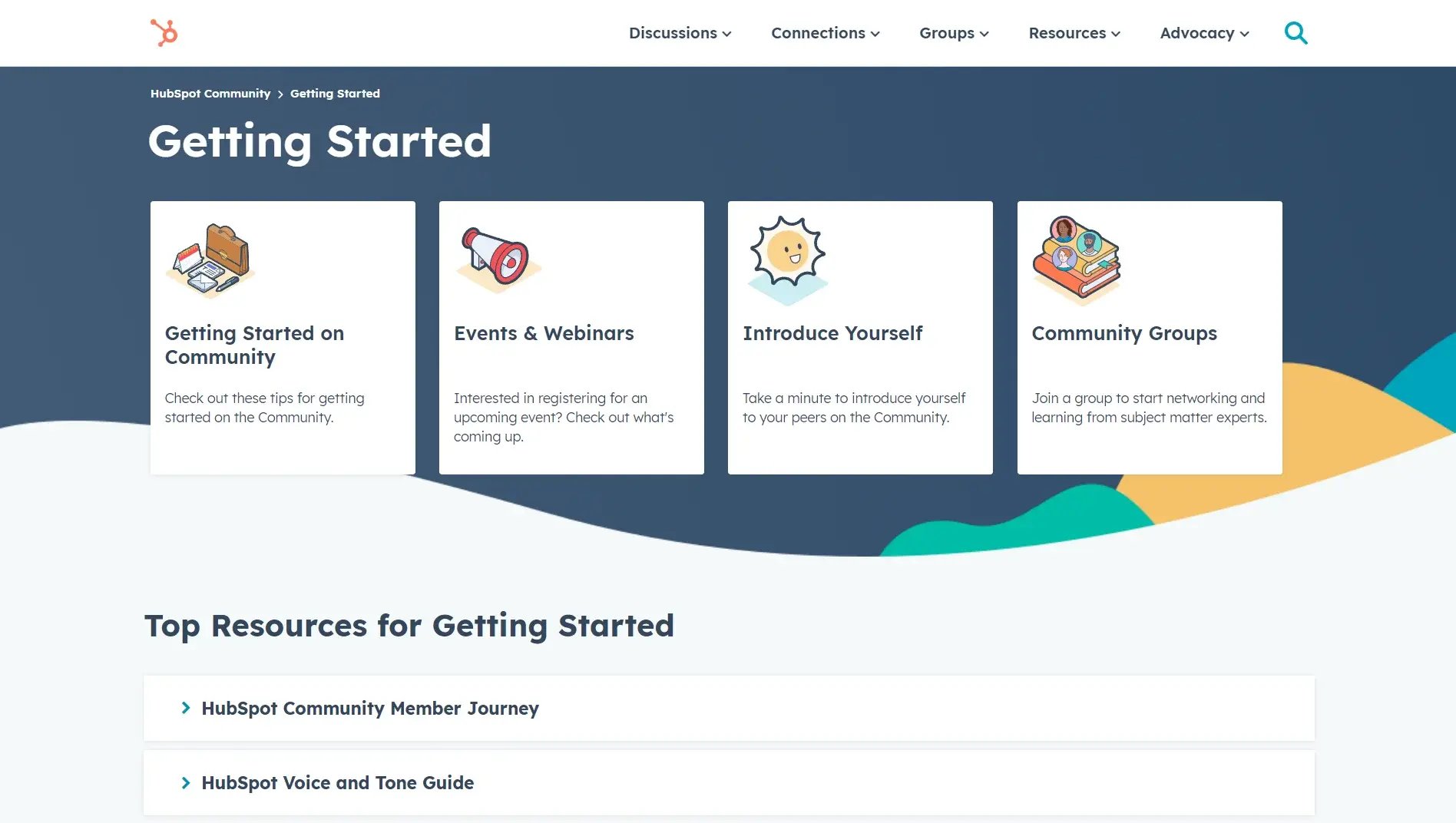
Task: Click 'Check out these tips for getting started' text
Action: point(264,408)
